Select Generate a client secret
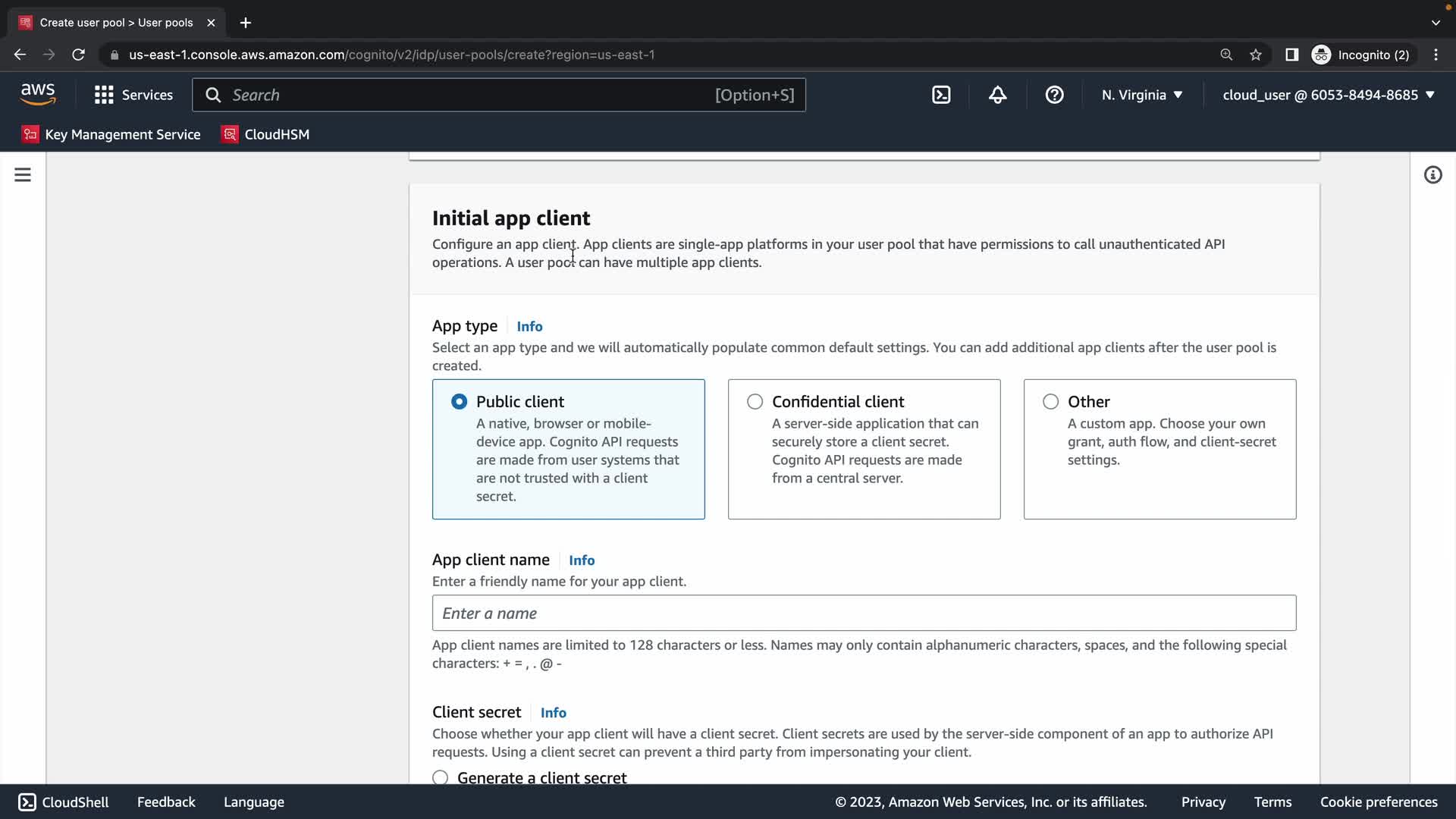 coord(441,777)
